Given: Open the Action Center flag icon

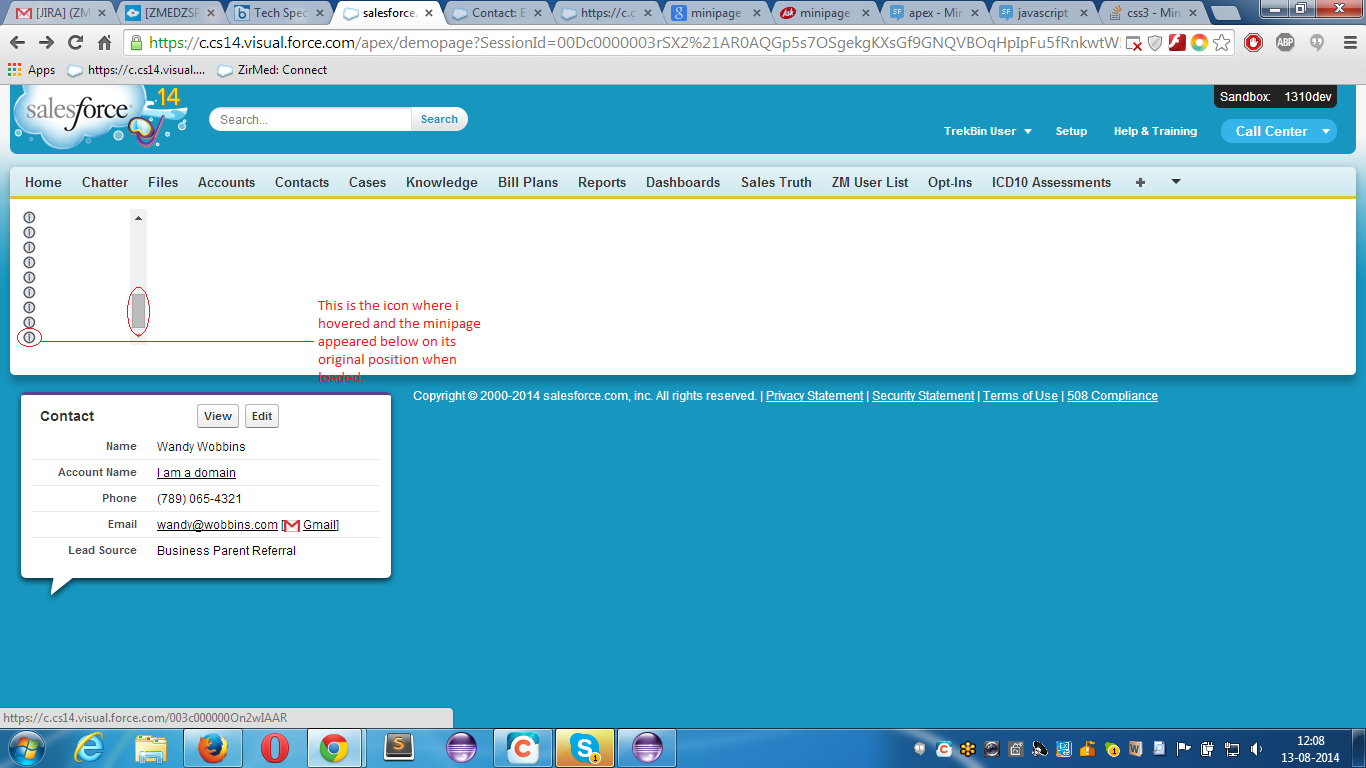Looking at the screenshot, I should tap(1184, 748).
